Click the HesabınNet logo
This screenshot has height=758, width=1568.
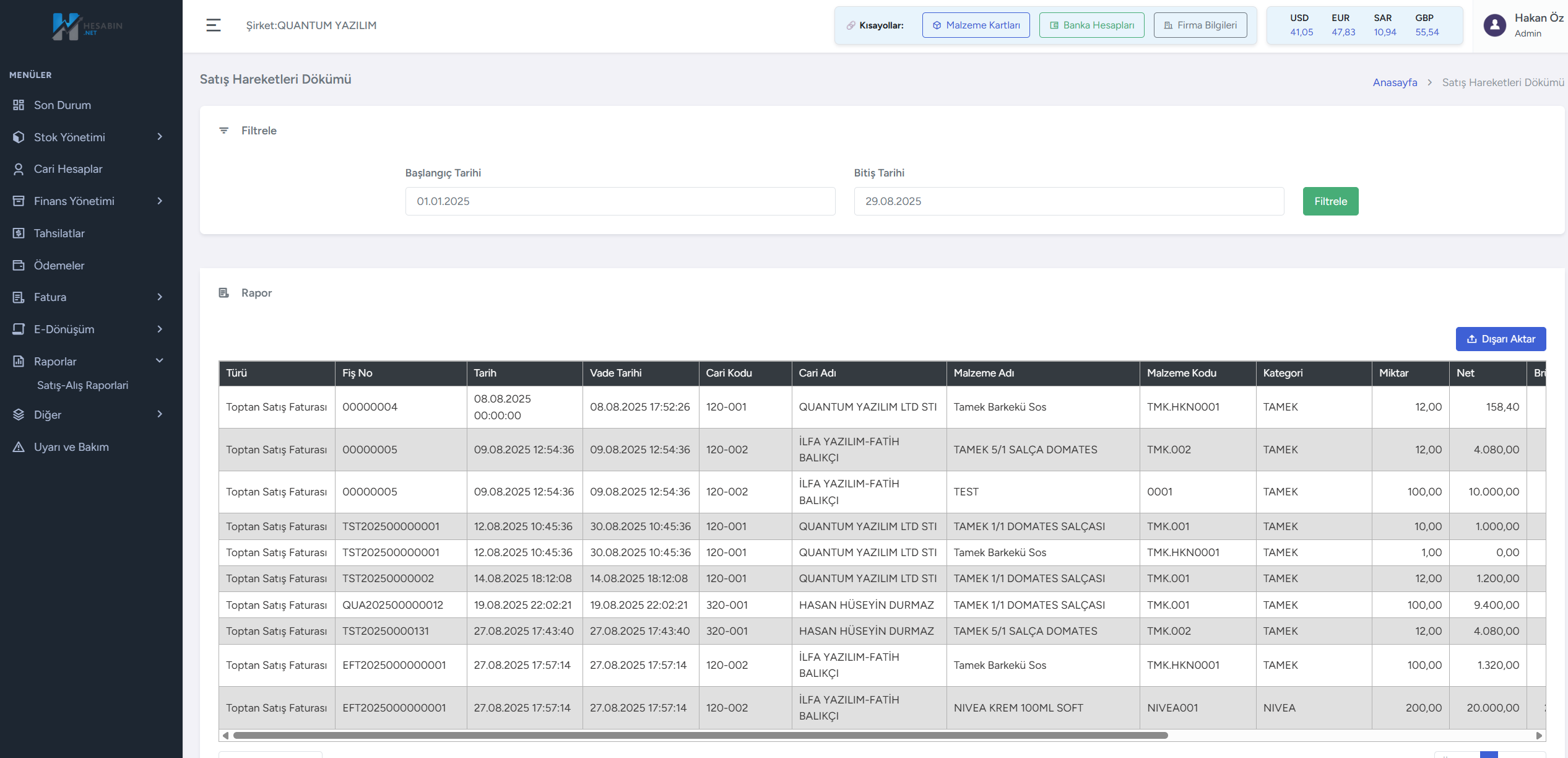pos(87,26)
